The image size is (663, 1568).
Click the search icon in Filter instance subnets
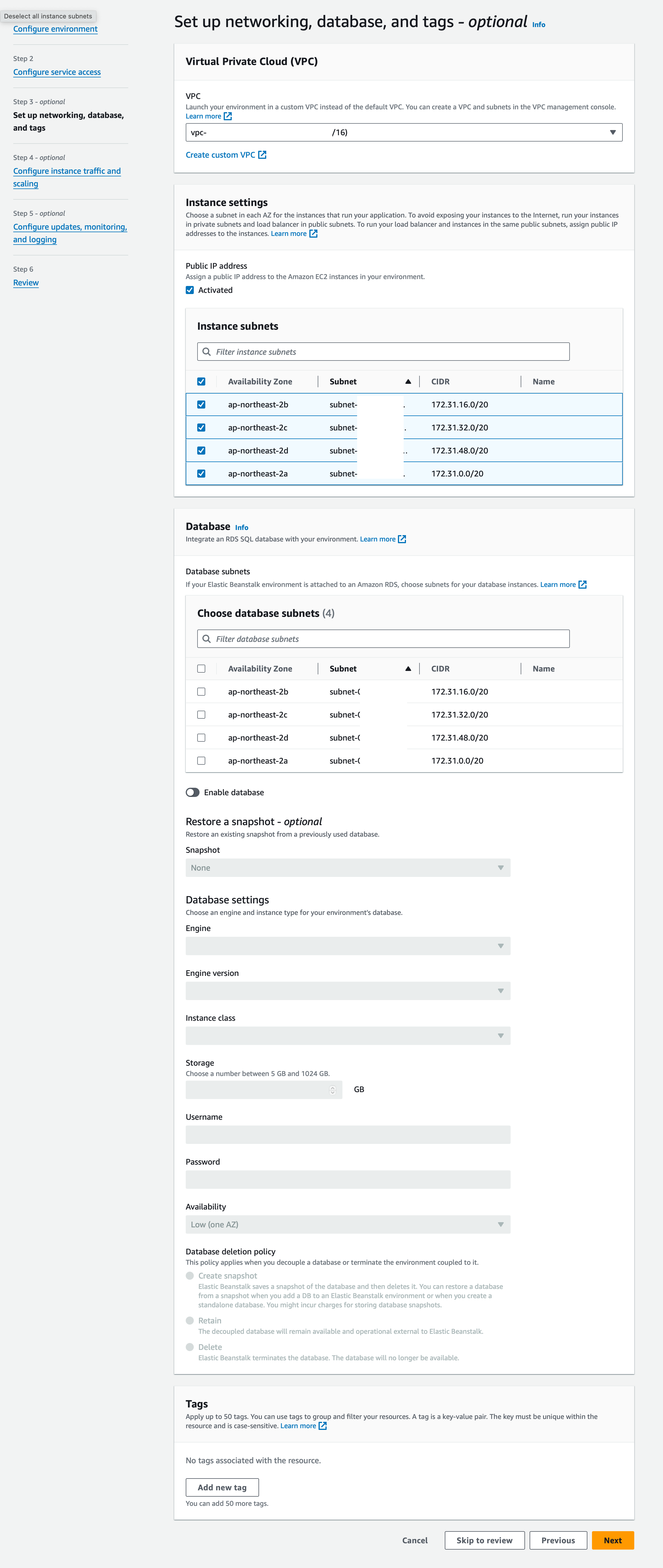click(207, 352)
